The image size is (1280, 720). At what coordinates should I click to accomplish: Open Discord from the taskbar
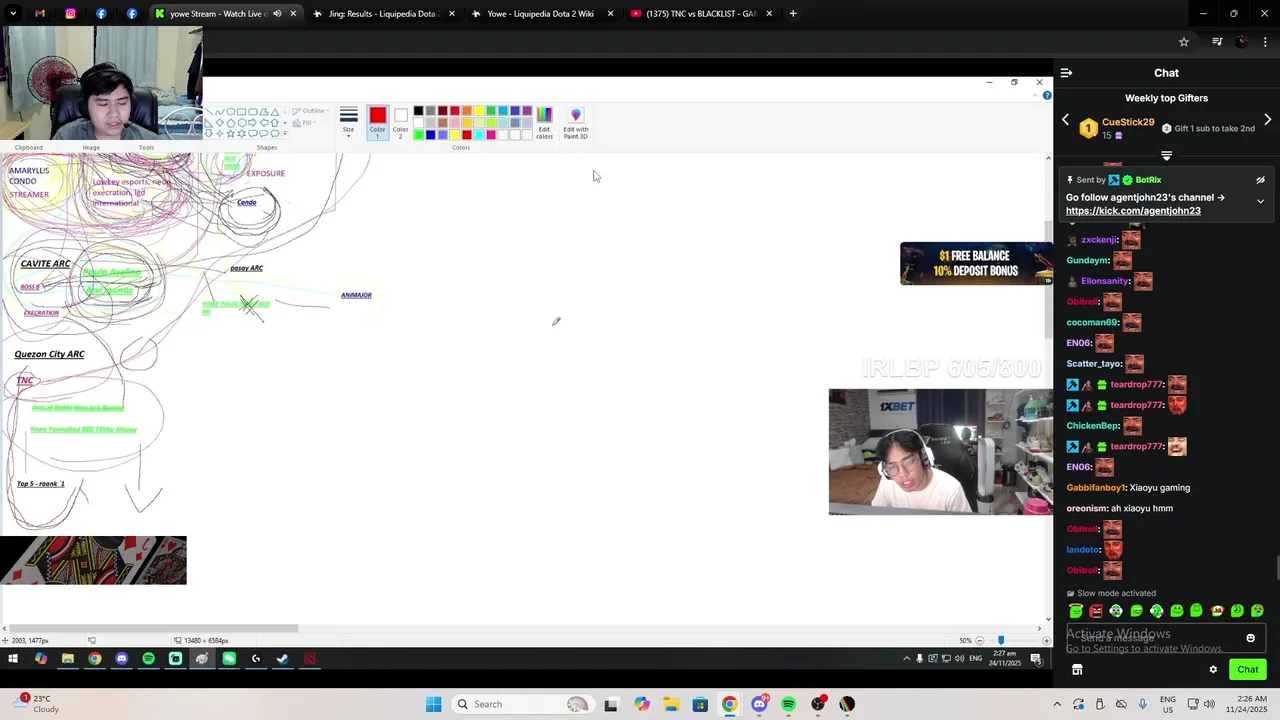point(759,704)
